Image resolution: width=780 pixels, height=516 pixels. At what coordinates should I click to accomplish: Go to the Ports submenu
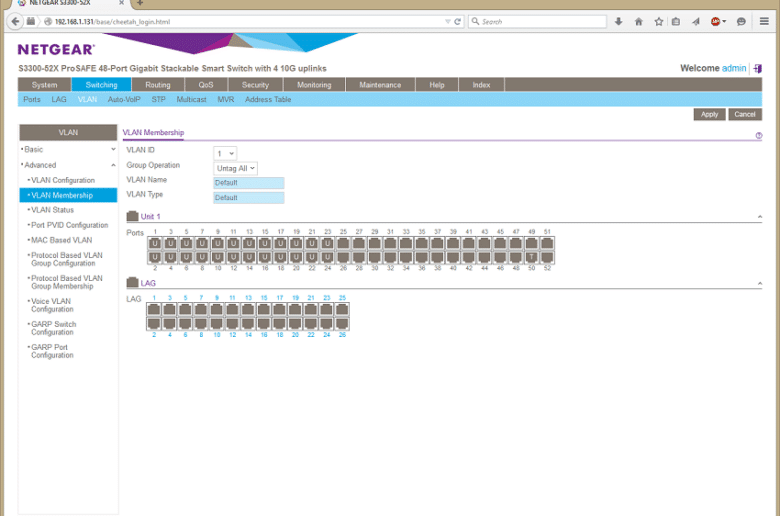click(32, 100)
